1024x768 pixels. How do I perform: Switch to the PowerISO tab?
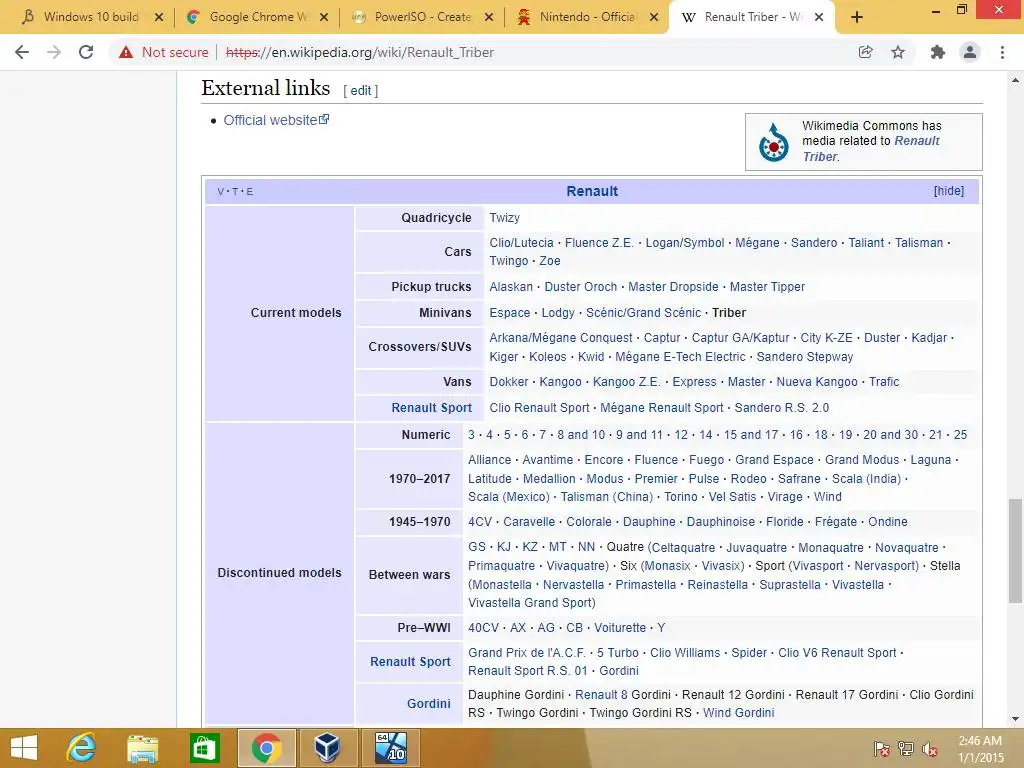(423, 17)
